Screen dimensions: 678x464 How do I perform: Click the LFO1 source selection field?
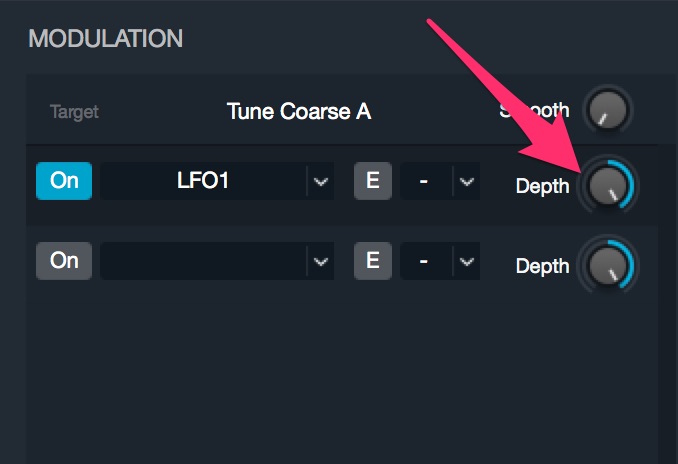(x=203, y=181)
